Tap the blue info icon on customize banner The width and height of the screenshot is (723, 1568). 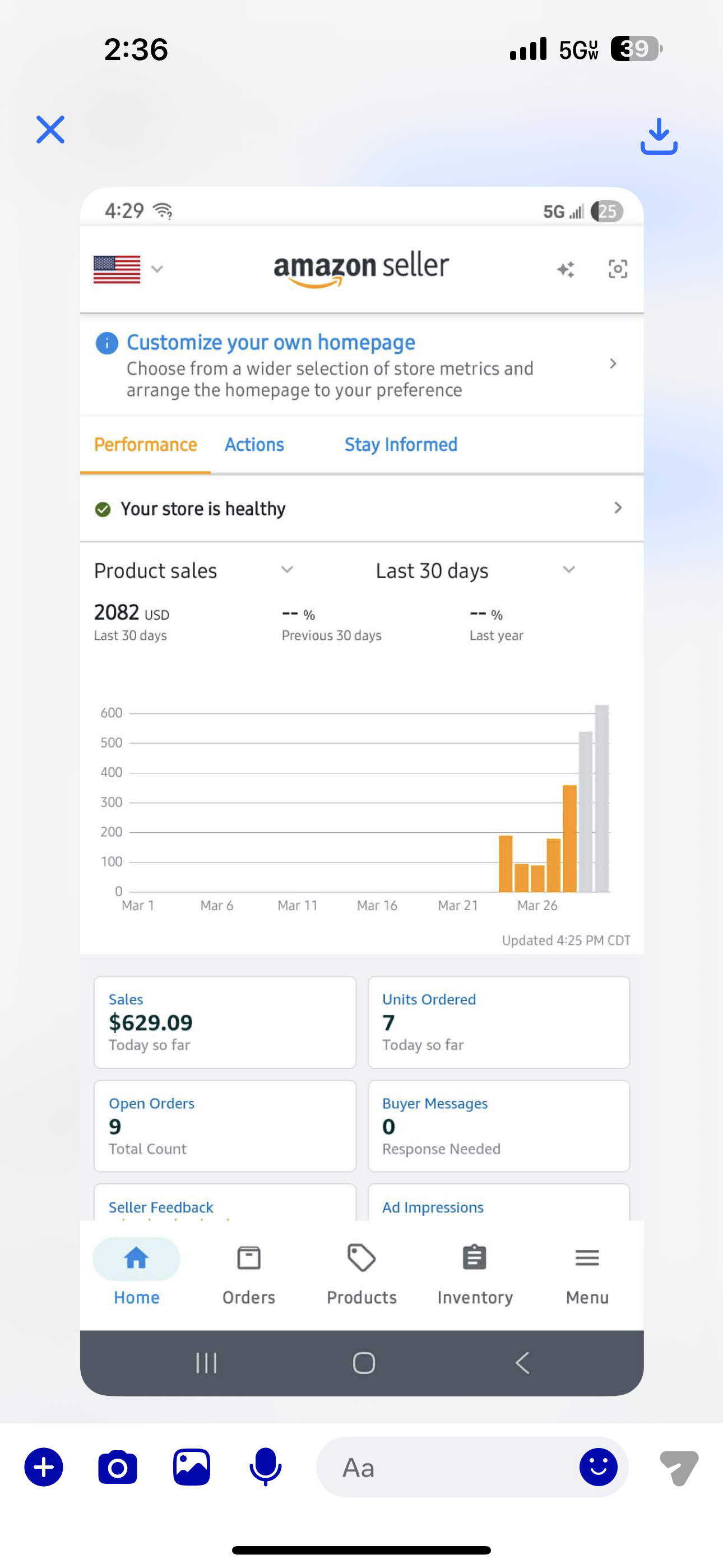[x=106, y=343]
